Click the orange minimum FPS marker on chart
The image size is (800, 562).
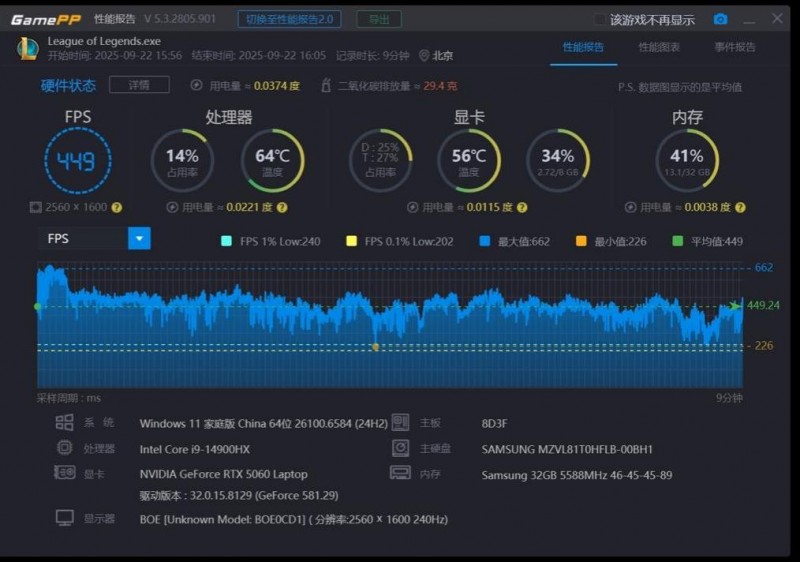click(x=376, y=347)
